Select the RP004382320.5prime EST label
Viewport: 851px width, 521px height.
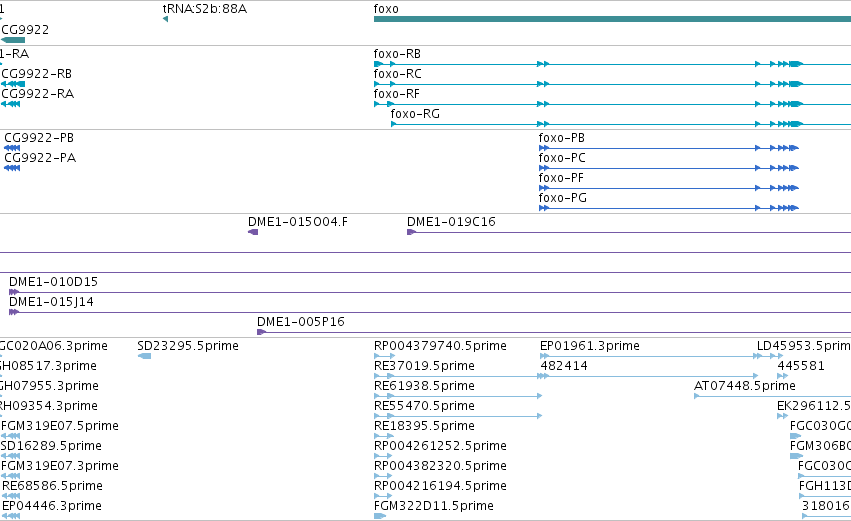tap(440, 466)
